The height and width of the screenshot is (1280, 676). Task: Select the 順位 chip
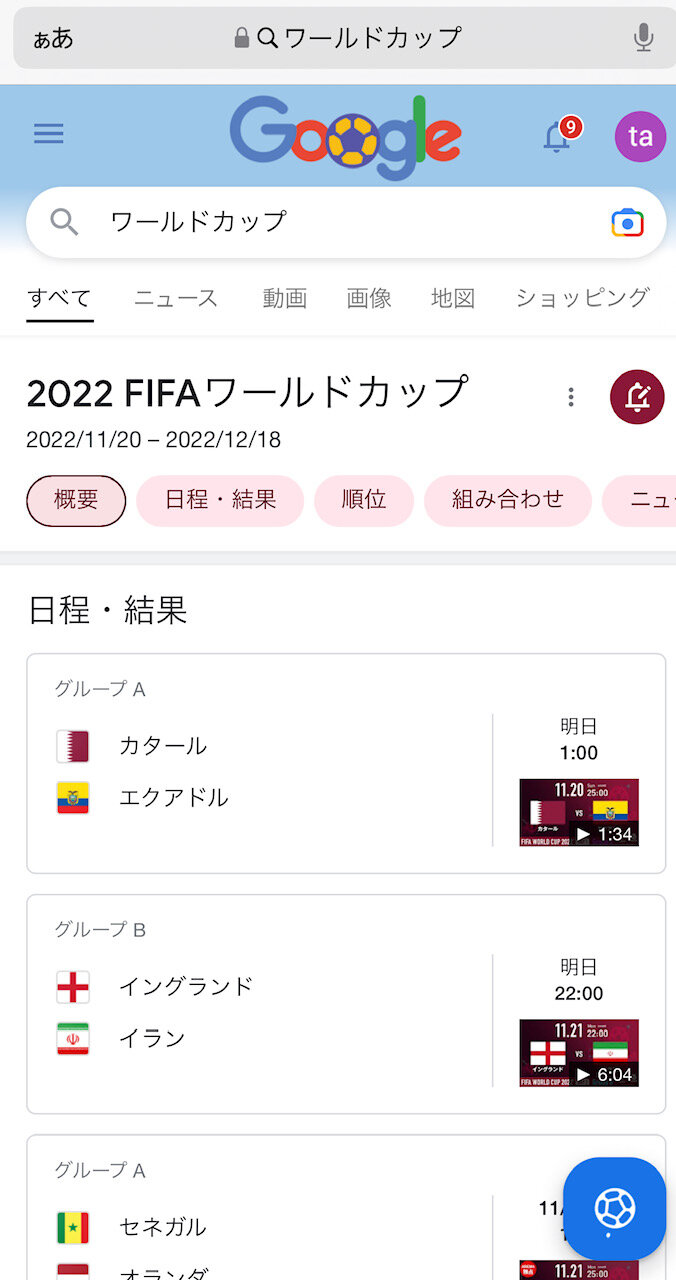364,500
